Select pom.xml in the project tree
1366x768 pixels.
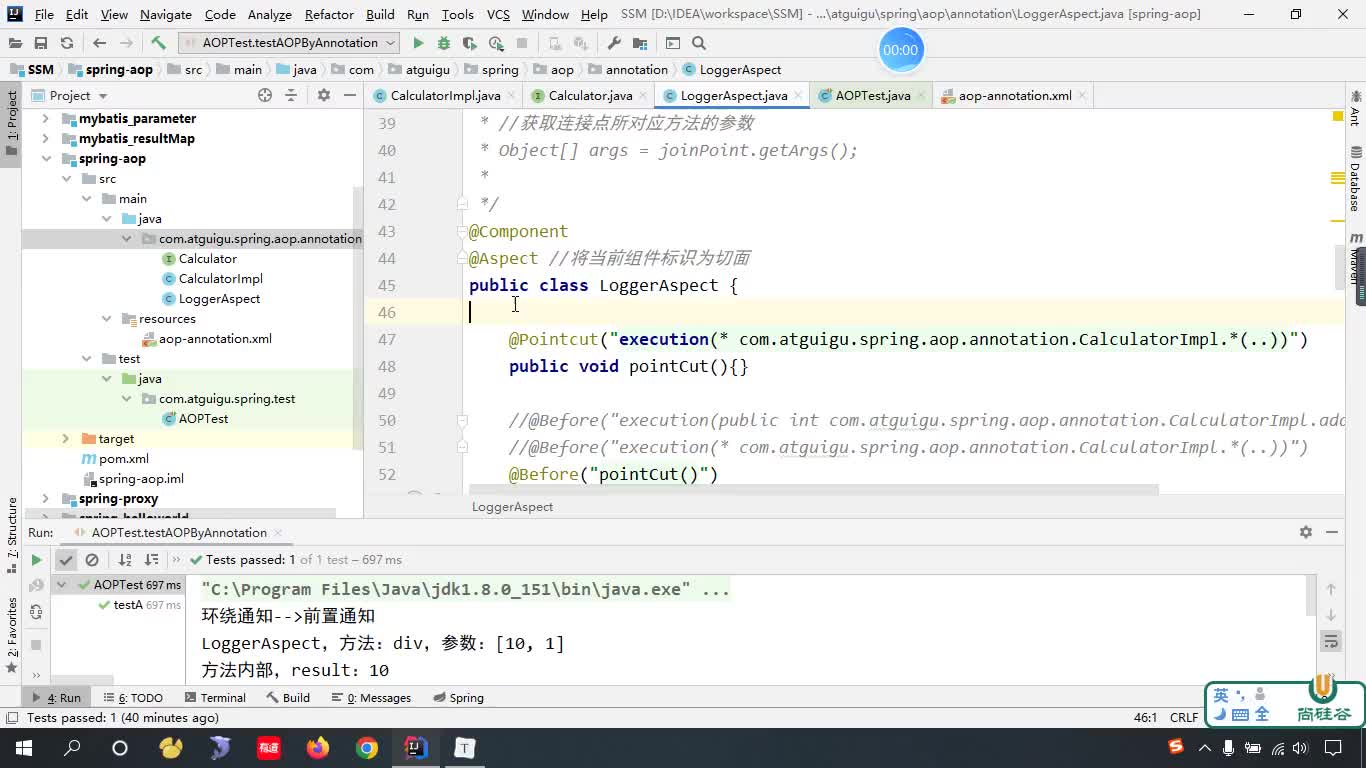(x=124, y=459)
